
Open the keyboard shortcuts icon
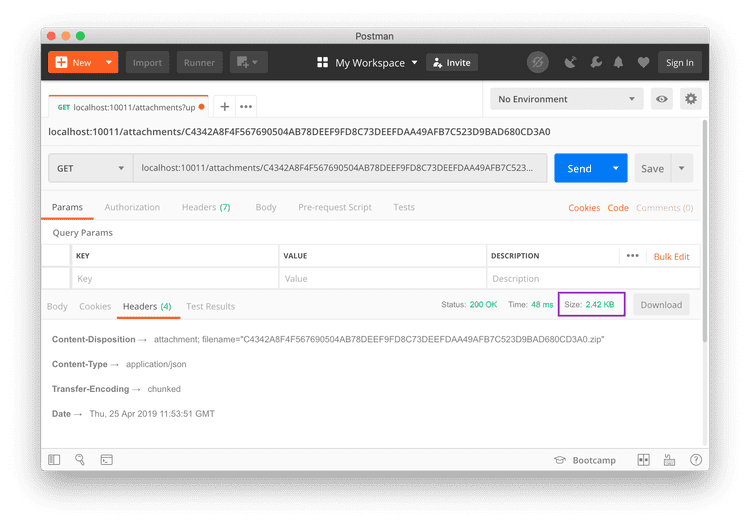click(x=669, y=460)
